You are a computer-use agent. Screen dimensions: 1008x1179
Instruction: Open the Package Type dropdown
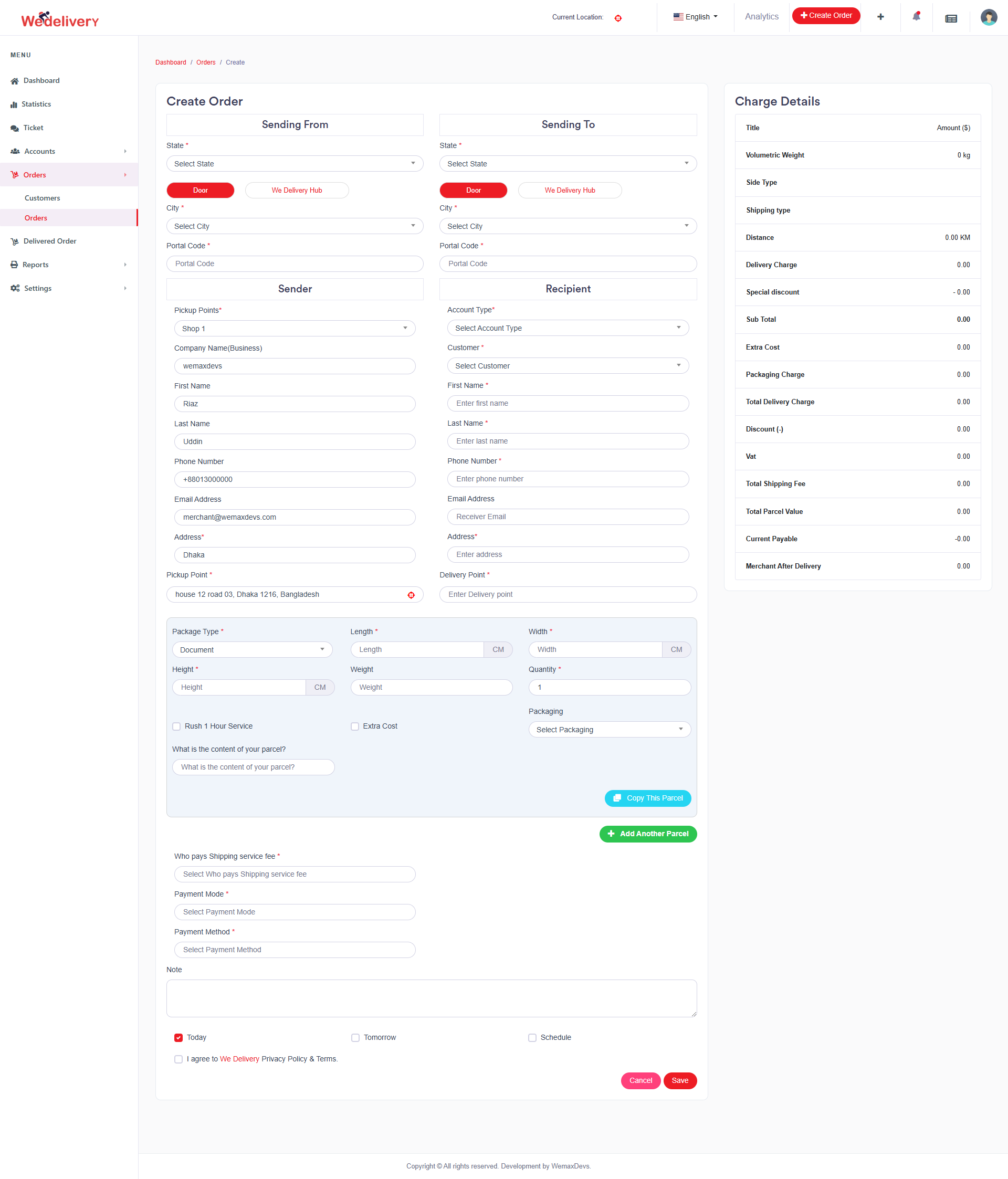[x=252, y=650]
